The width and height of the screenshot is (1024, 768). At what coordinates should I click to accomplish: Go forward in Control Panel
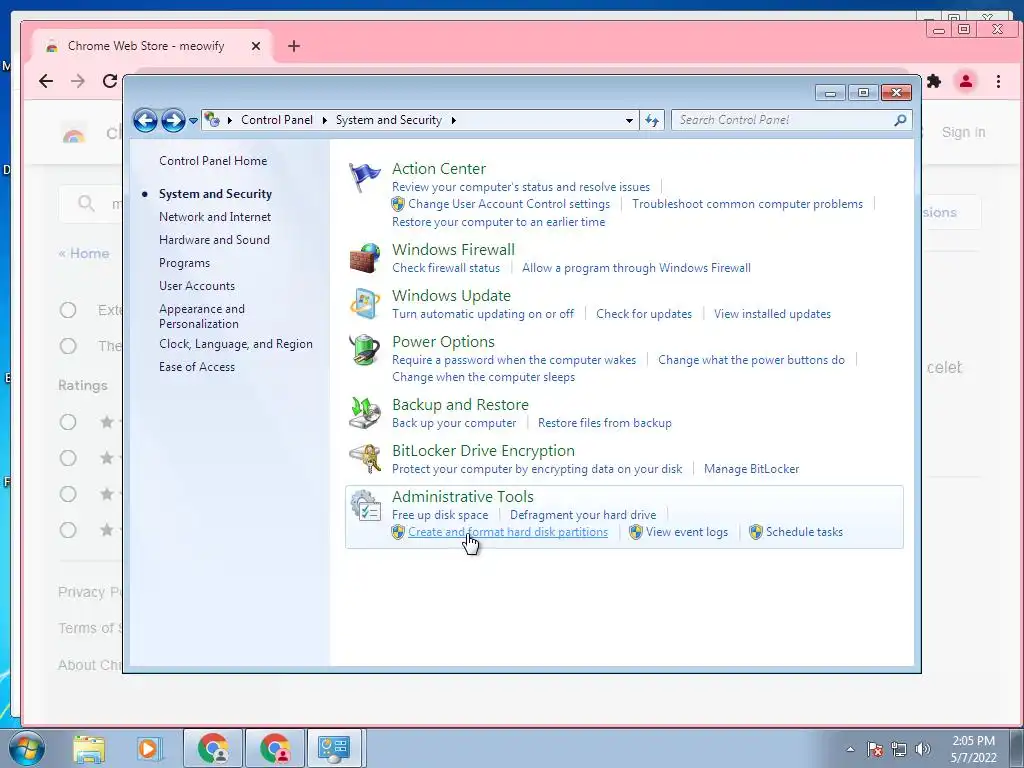[173, 120]
